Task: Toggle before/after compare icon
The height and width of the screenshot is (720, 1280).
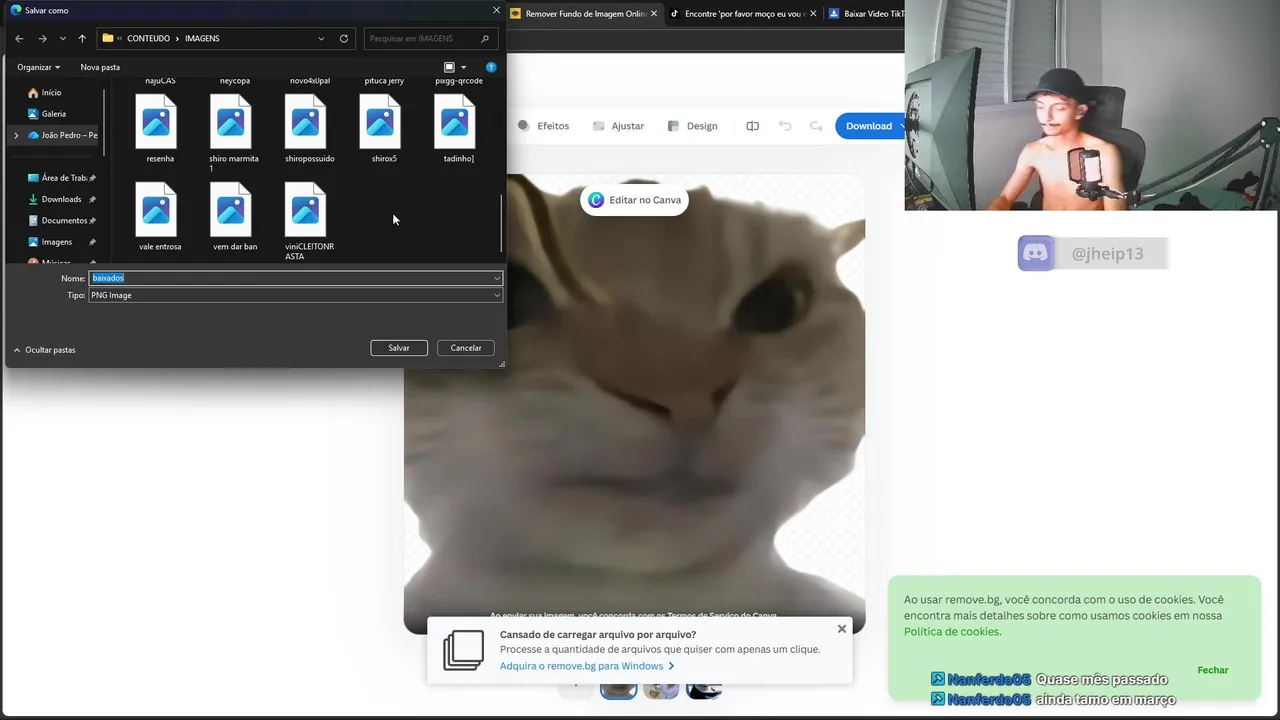Action: click(x=752, y=126)
